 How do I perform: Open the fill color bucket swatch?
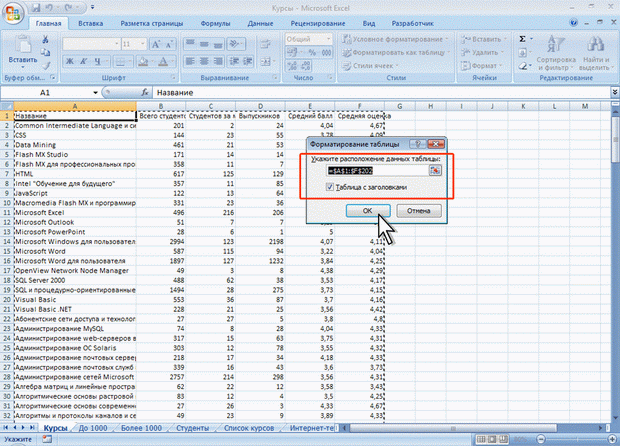pyautogui.click(x=143, y=61)
